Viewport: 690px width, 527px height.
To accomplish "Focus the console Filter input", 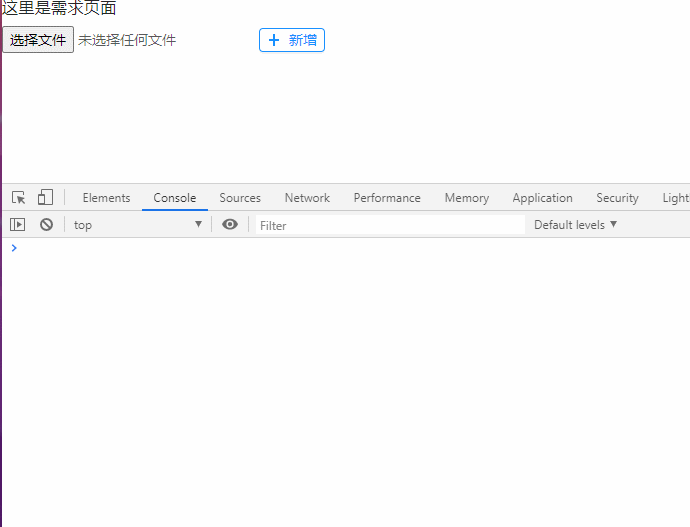I will (390, 225).
